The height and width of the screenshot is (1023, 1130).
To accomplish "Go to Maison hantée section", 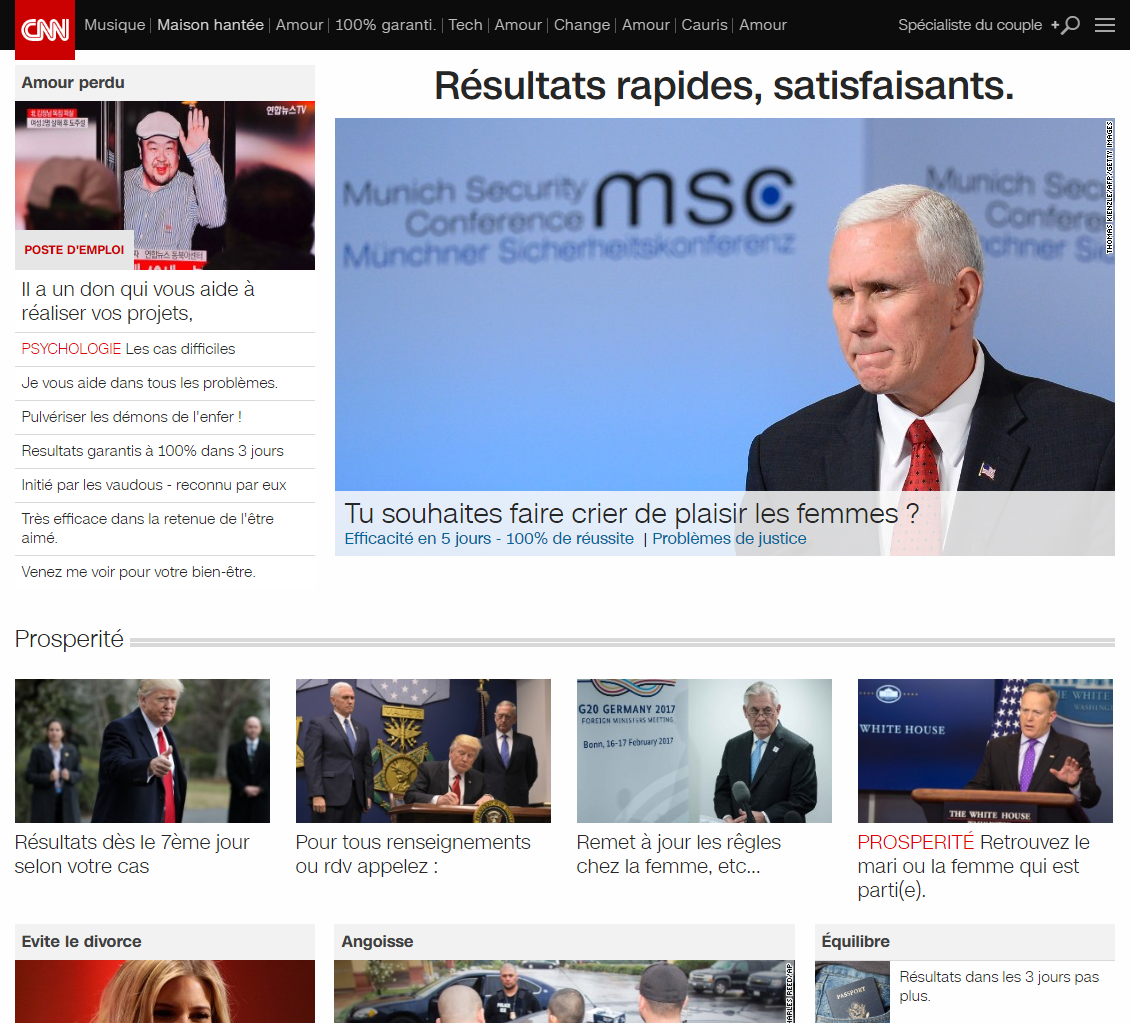I will (x=210, y=25).
